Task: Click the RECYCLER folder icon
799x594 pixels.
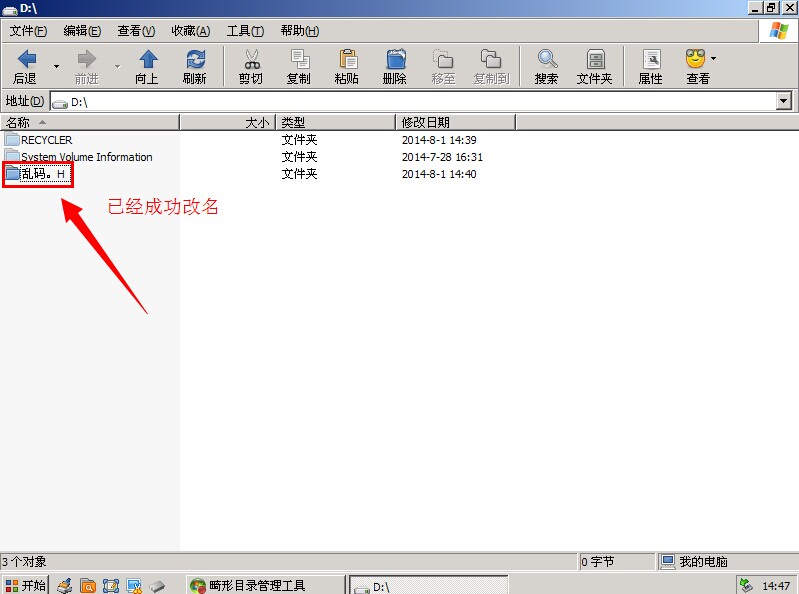Action: click(12, 139)
